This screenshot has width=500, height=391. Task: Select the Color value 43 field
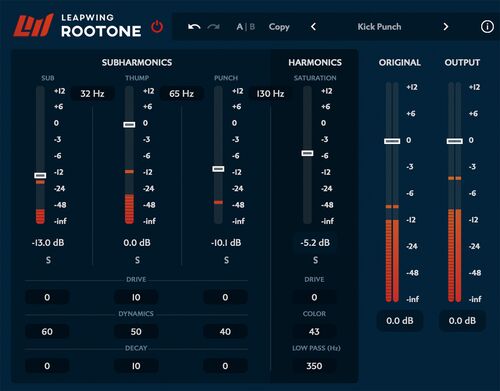click(314, 332)
